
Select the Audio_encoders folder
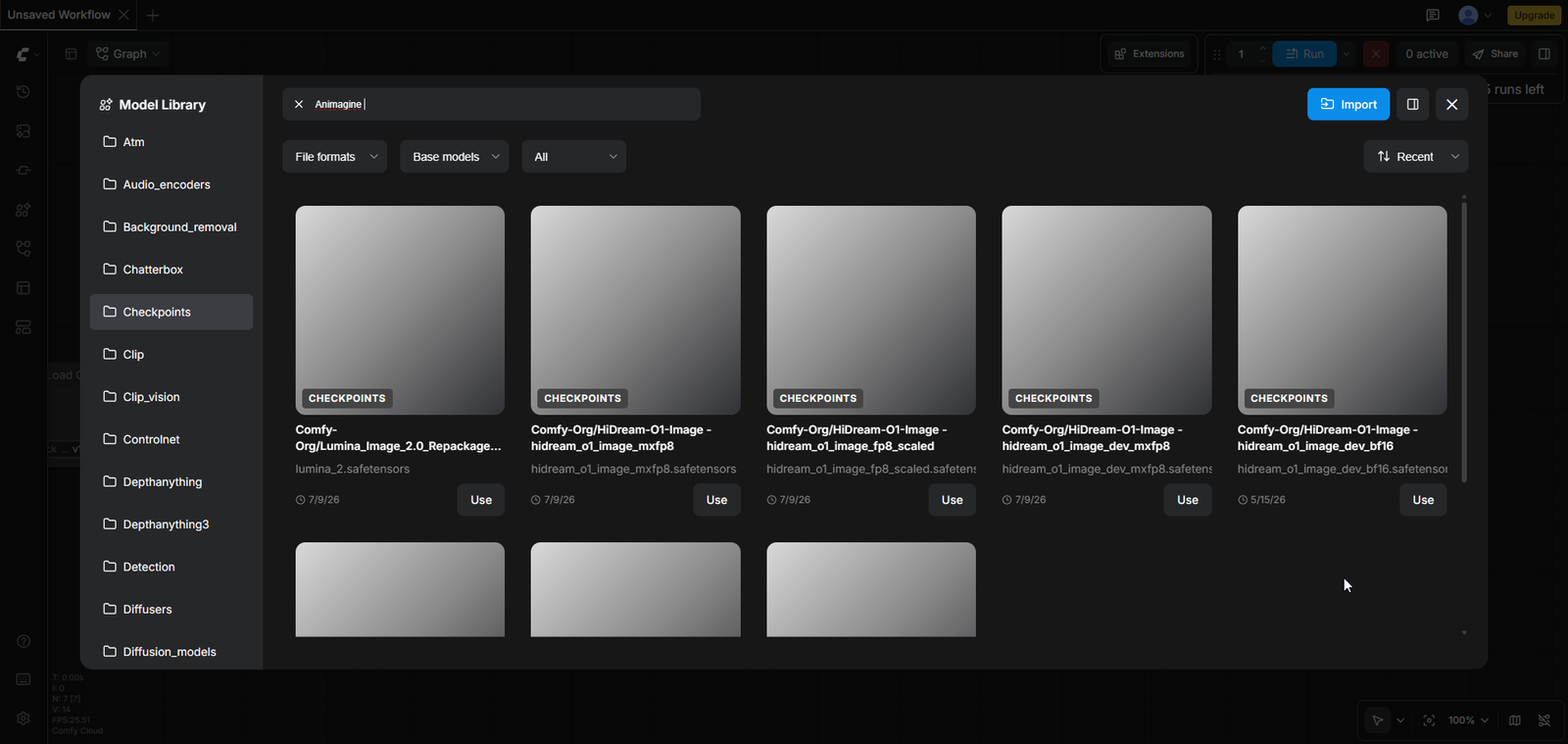[171, 184]
